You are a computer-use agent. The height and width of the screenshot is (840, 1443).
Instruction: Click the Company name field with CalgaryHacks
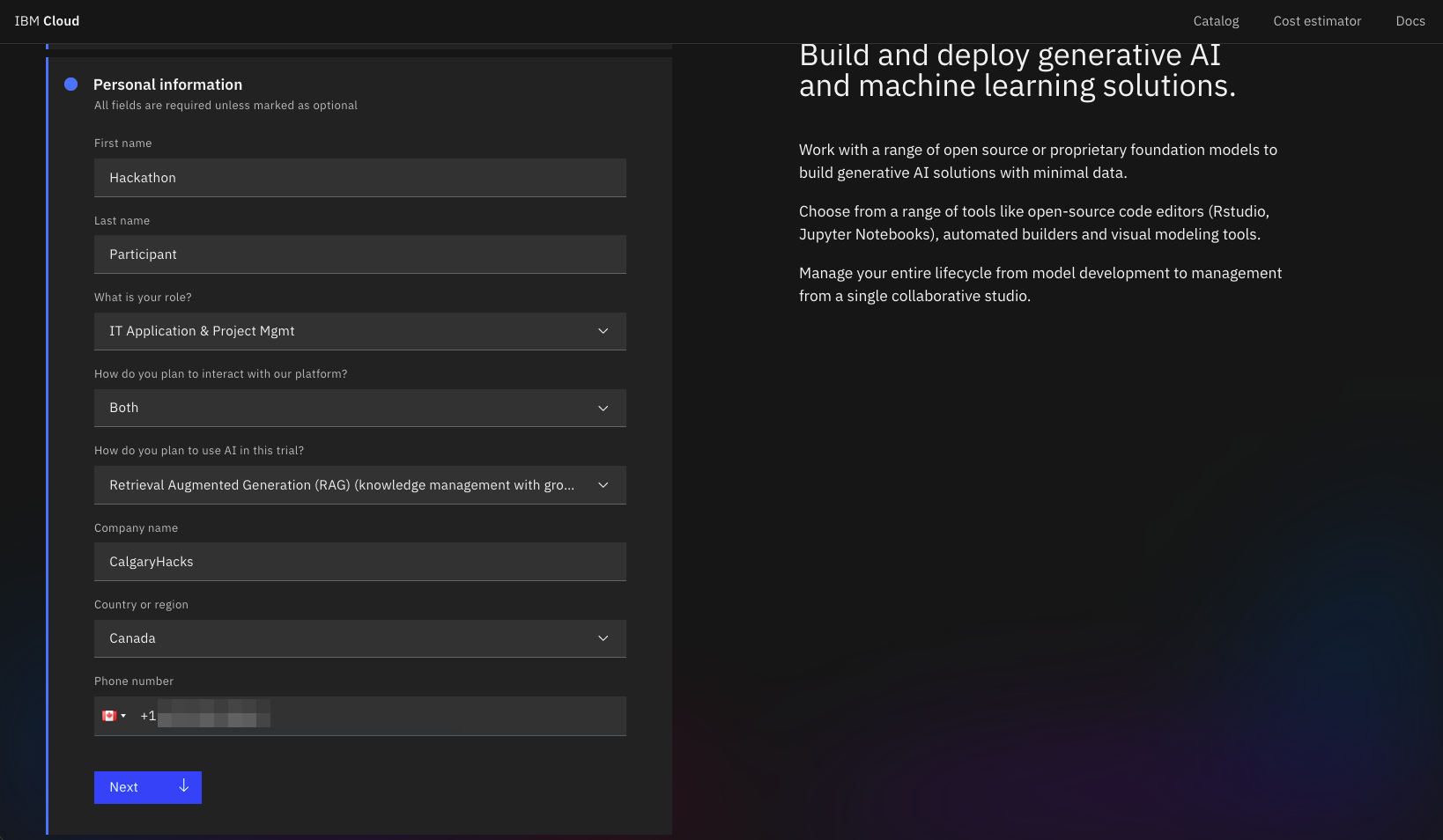(x=359, y=562)
